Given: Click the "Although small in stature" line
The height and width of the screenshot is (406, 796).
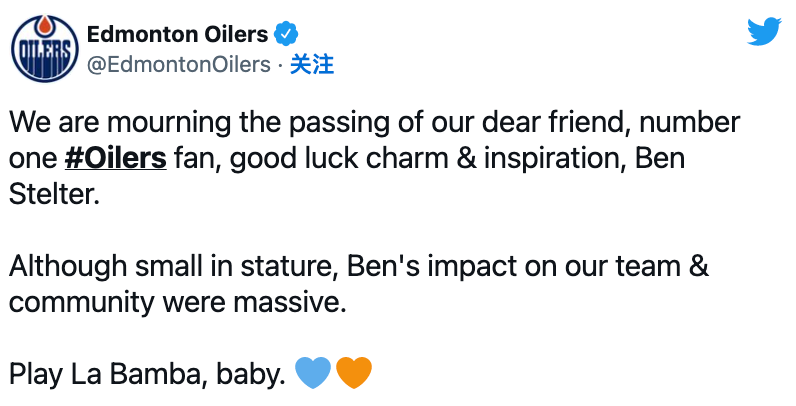Looking at the screenshot, I should (170, 267).
